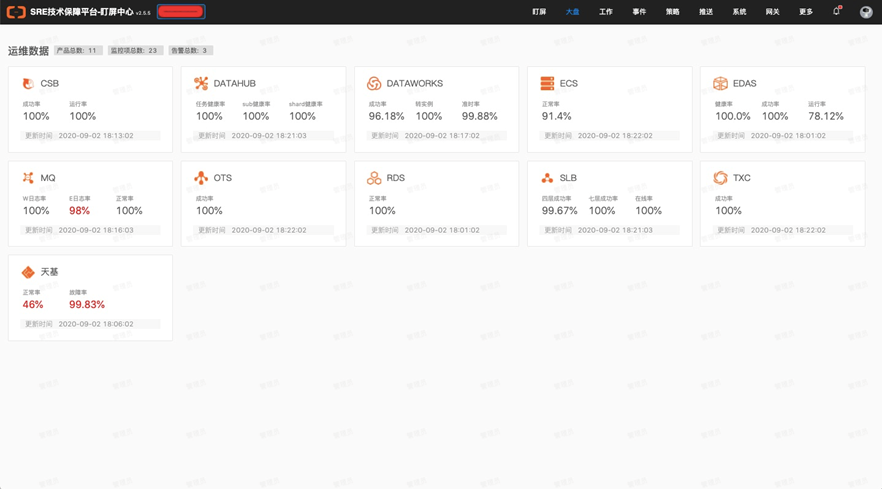Viewport: 882px width, 489px height.
Task: Open the SLB card title
Action: (568, 178)
